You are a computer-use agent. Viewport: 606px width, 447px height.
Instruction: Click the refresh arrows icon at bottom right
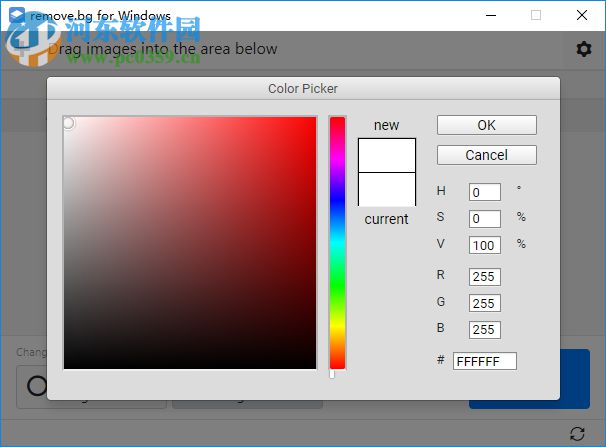click(x=577, y=433)
